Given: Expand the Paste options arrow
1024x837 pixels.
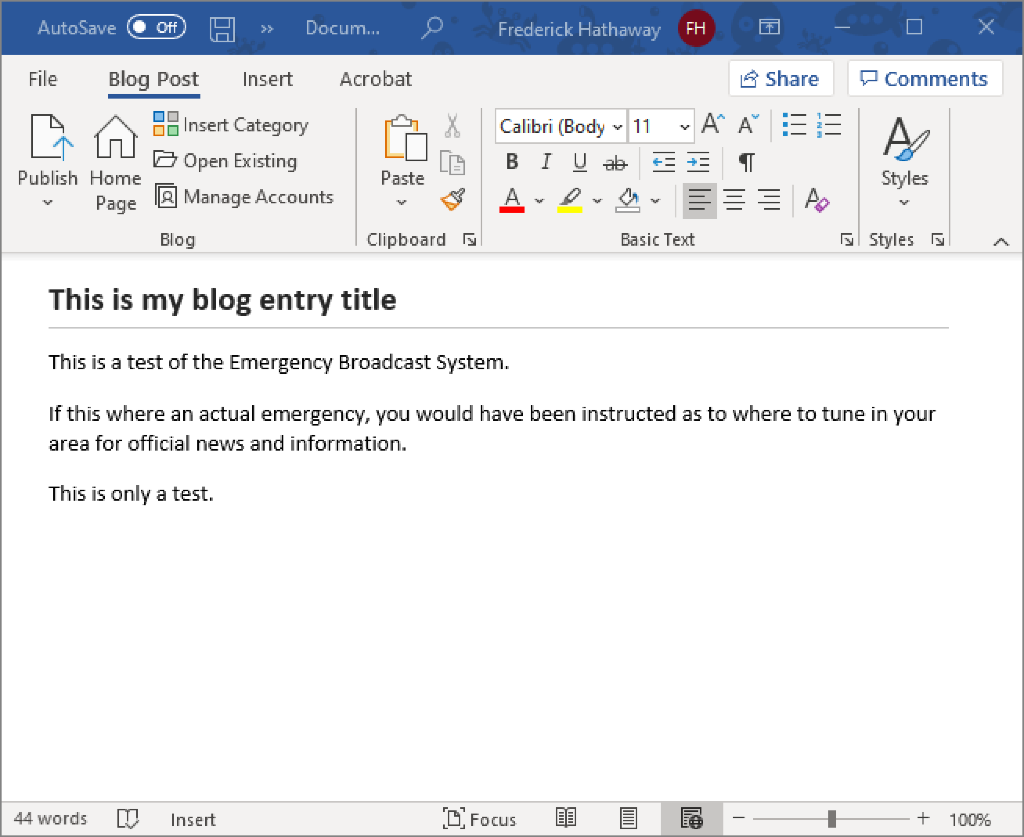Looking at the screenshot, I should coord(402,202).
